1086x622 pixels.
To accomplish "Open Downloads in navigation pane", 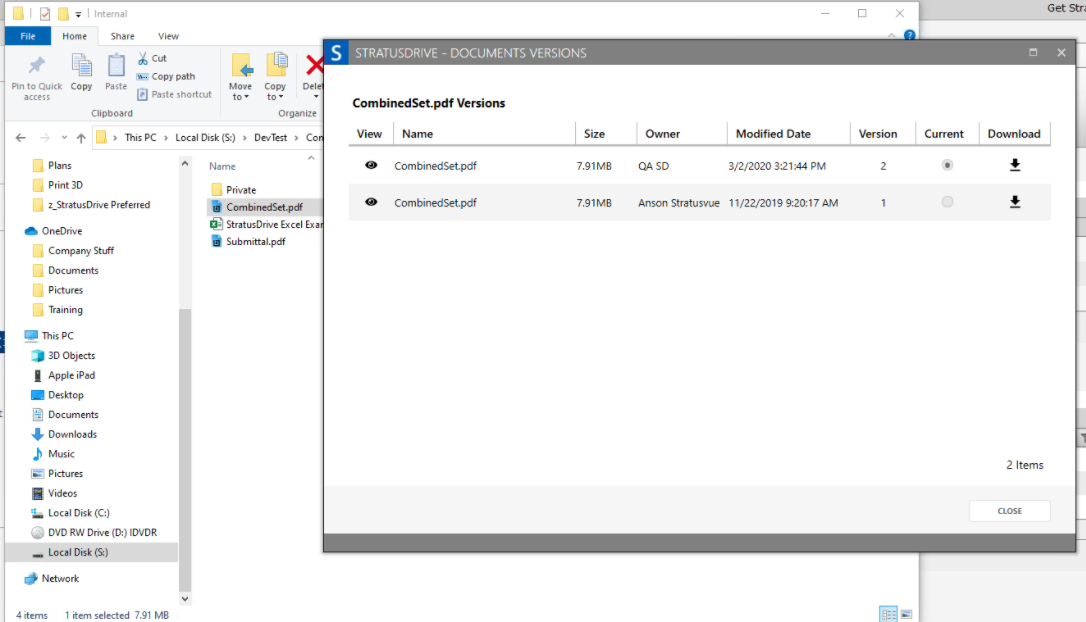I will pos(72,434).
